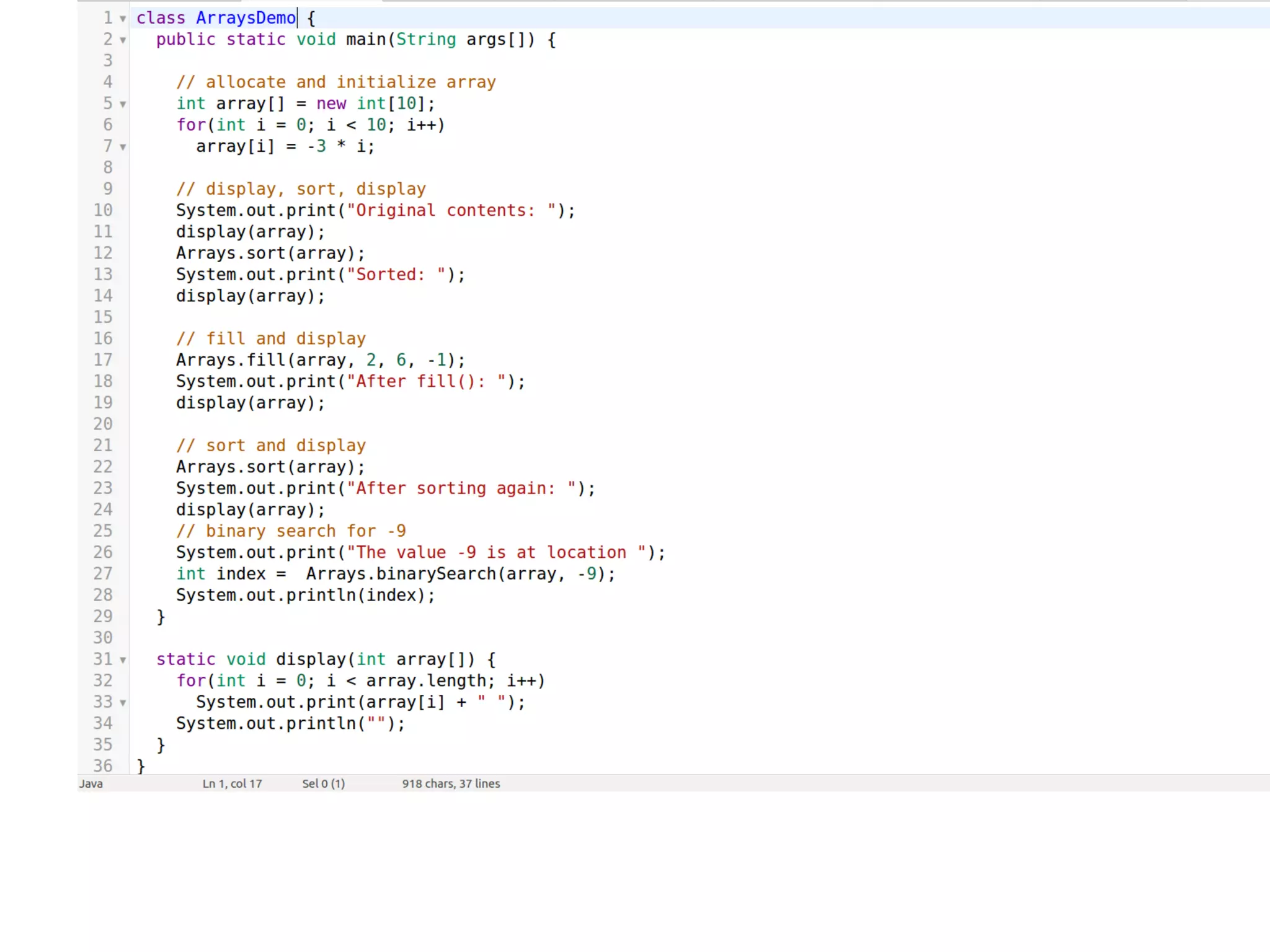Collapse the ArraysDemo class fold arrow on line 1
The width and height of the screenshot is (1270, 952).
pos(123,19)
